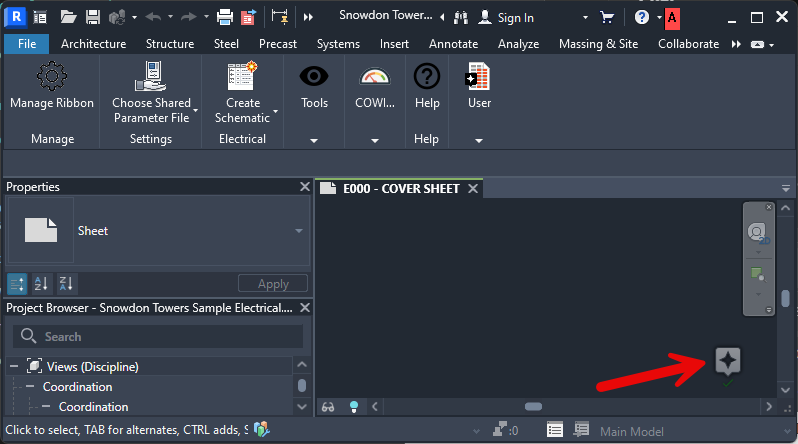
Task: Click Sign In in the title bar
Action: pyautogui.click(x=506, y=17)
